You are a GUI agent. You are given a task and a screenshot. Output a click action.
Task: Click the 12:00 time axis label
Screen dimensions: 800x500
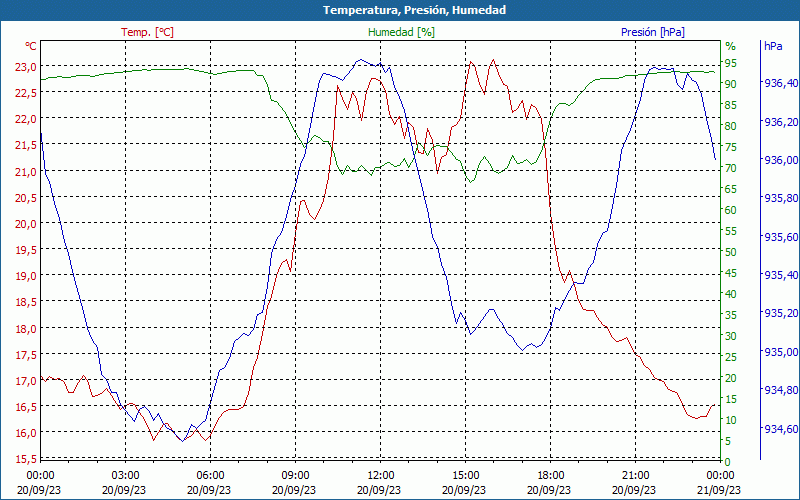tap(381, 476)
